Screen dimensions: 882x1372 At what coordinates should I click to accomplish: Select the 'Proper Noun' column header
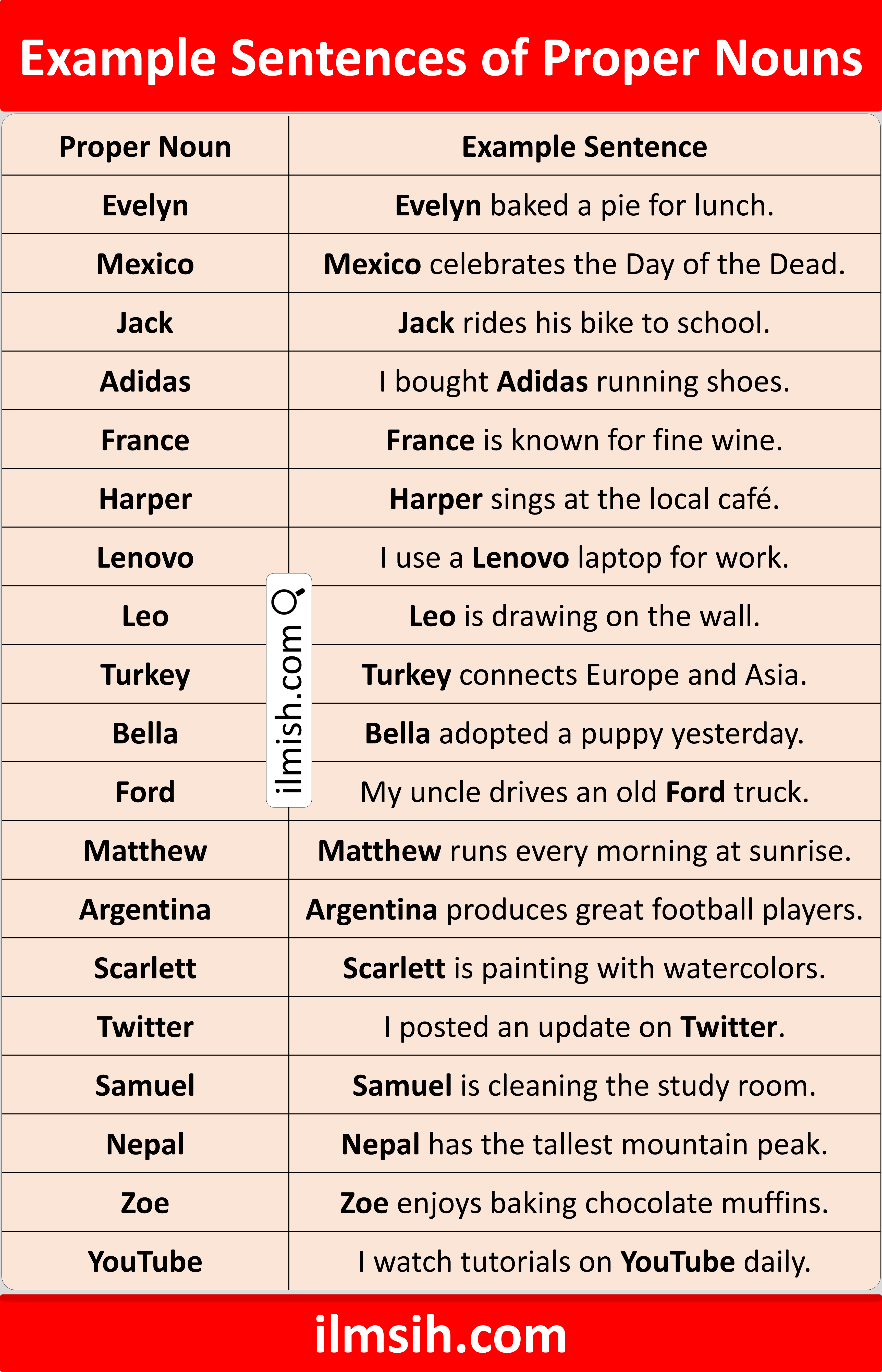(x=145, y=146)
